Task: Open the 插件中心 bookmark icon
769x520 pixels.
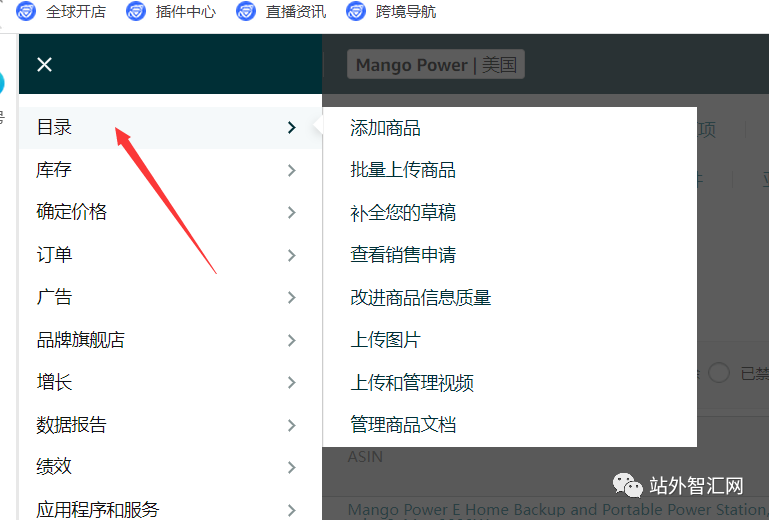Action: pyautogui.click(x=136, y=11)
